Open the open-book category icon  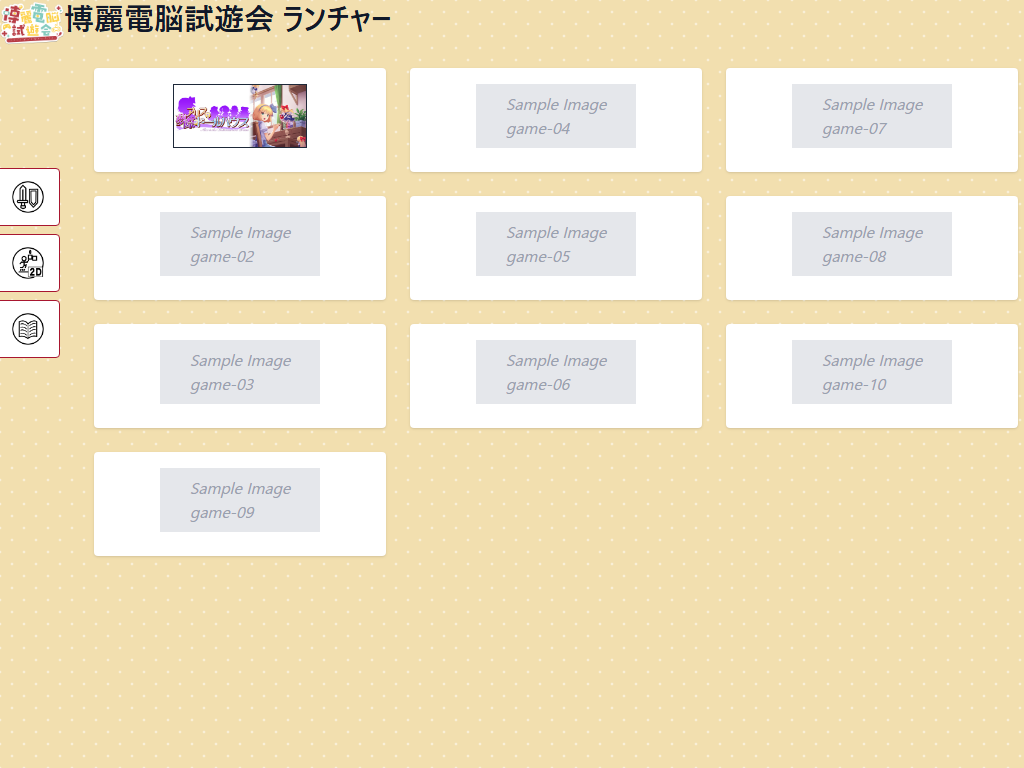(x=28, y=329)
